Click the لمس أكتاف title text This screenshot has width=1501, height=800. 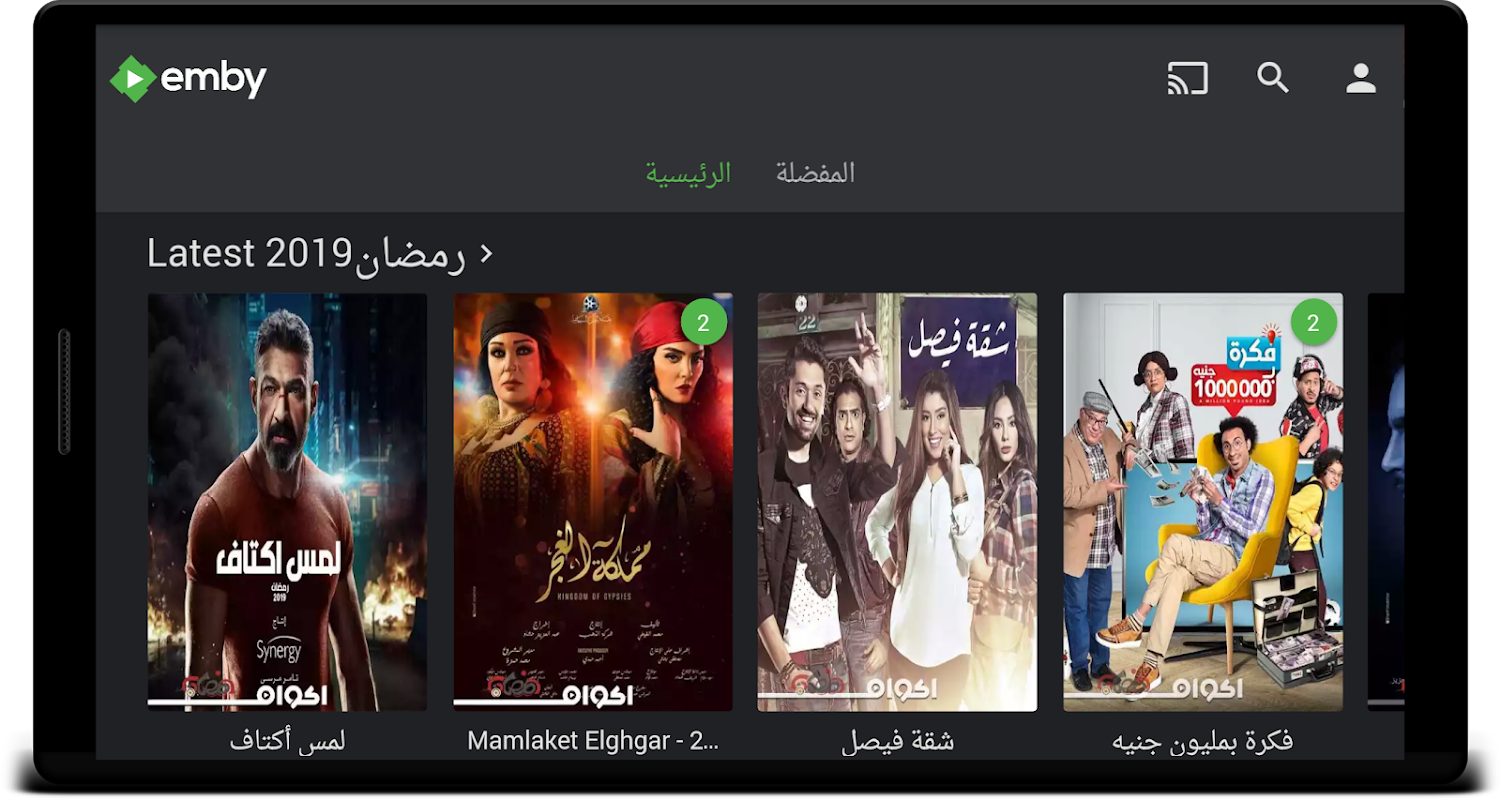pyautogui.click(x=287, y=741)
